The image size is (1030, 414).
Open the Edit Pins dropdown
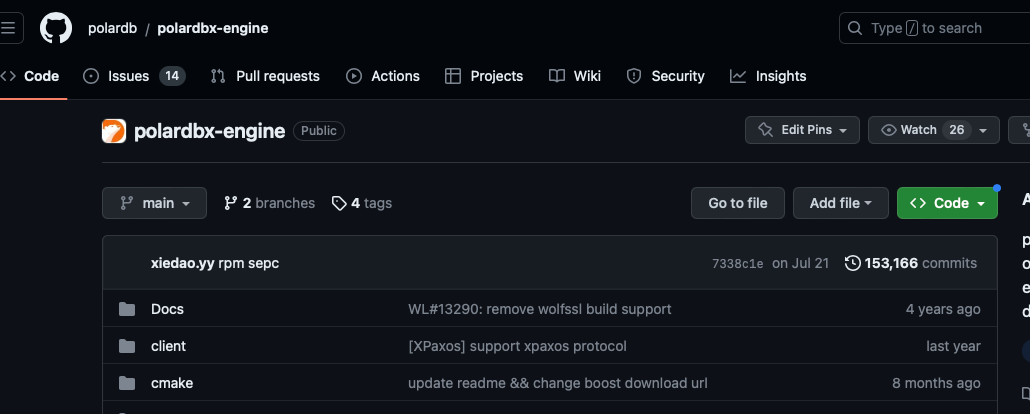click(x=802, y=130)
